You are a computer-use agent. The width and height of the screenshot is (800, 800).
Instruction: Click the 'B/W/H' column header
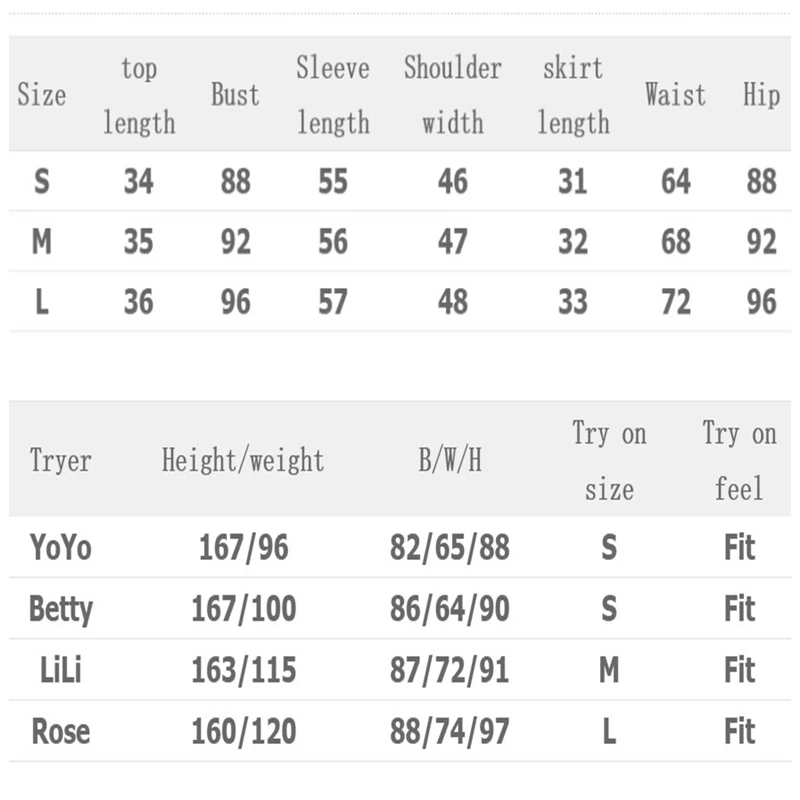tap(450, 460)
